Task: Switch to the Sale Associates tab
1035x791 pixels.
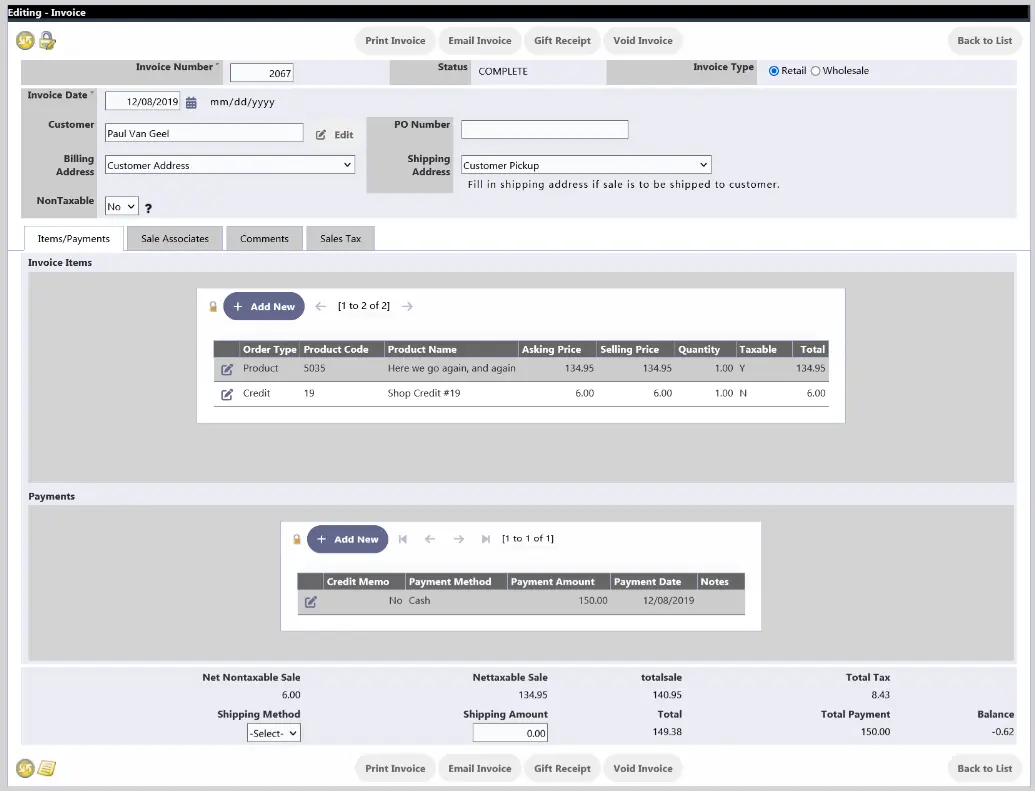Action: [174, 238]
